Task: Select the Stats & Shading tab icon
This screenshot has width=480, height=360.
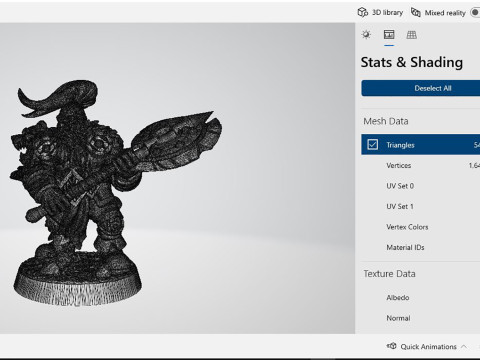Action: (389, 34)
